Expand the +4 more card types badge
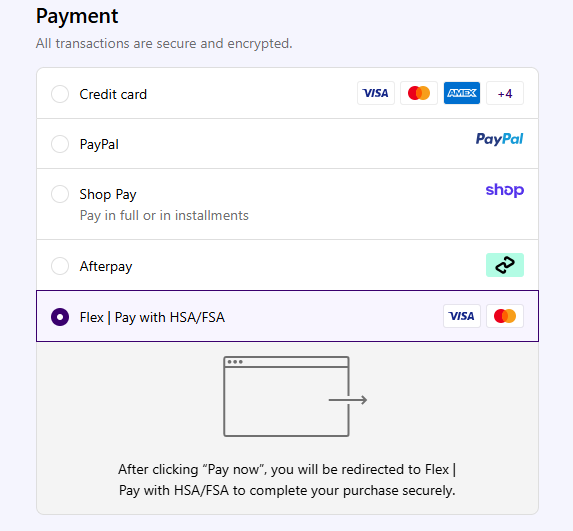 tap(505, 93)
